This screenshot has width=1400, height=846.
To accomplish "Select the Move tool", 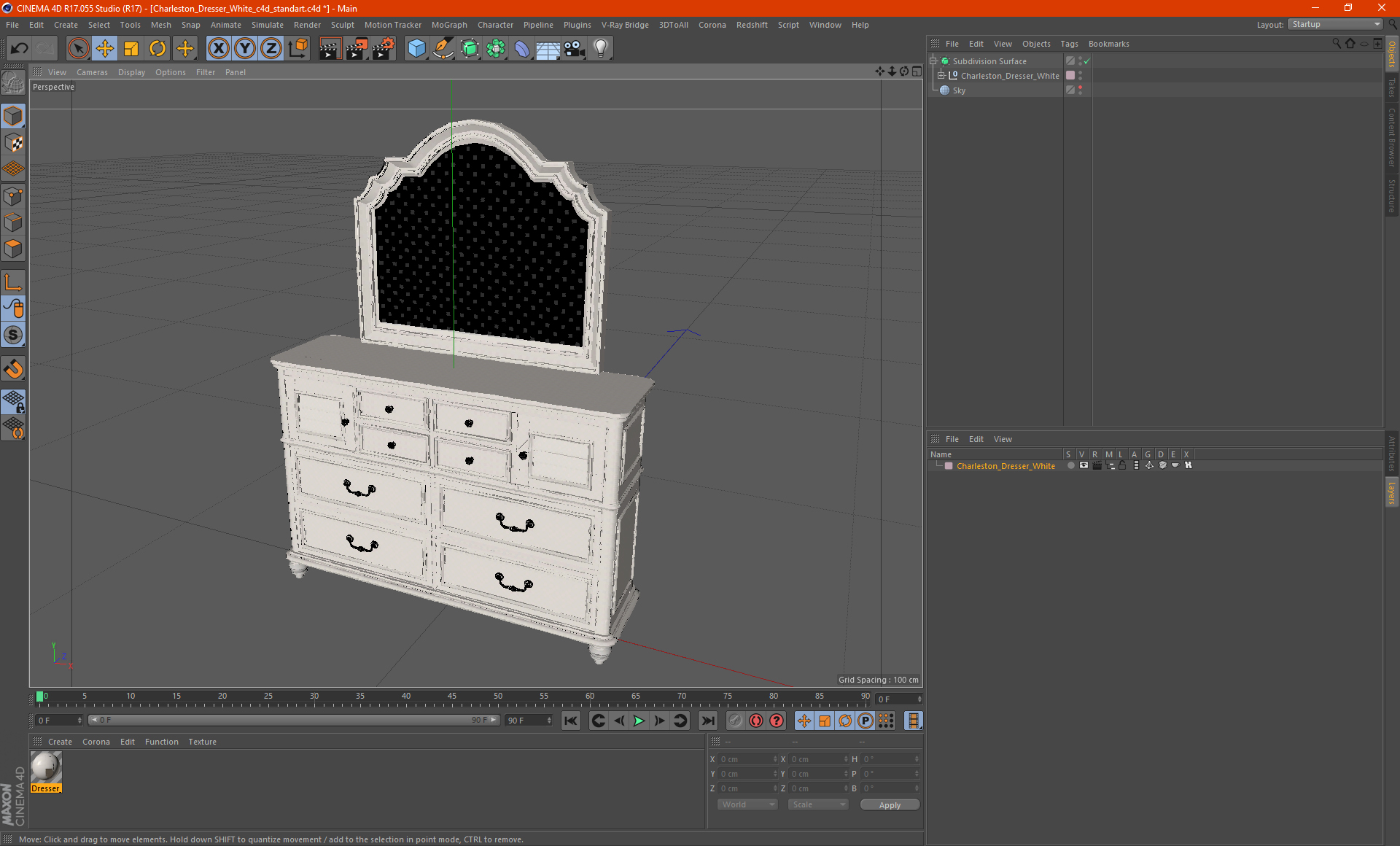I will 105,49.
